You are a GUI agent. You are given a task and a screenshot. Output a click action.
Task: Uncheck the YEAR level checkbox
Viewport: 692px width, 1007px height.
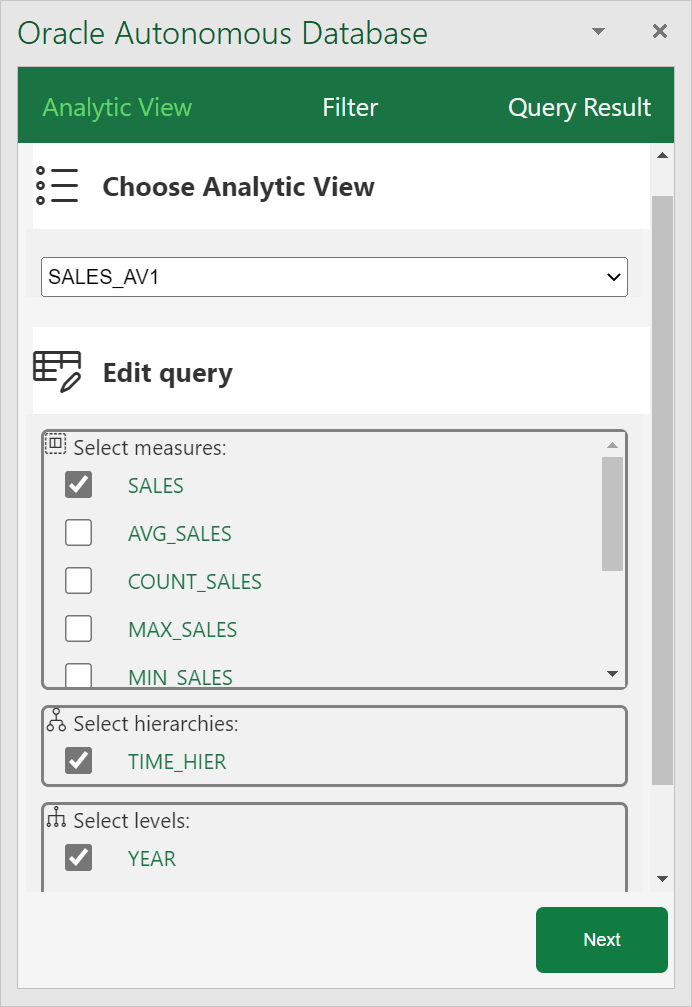(79, 858)
